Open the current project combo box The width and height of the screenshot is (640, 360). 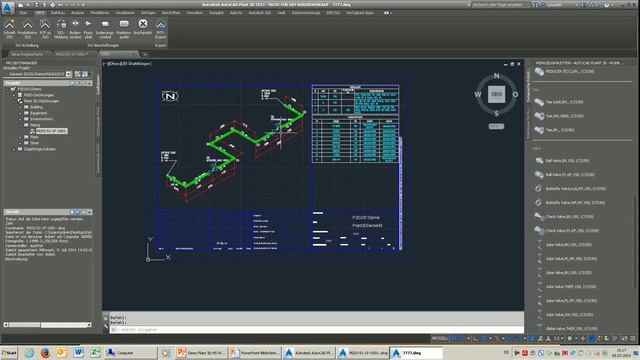coord(37,74)
